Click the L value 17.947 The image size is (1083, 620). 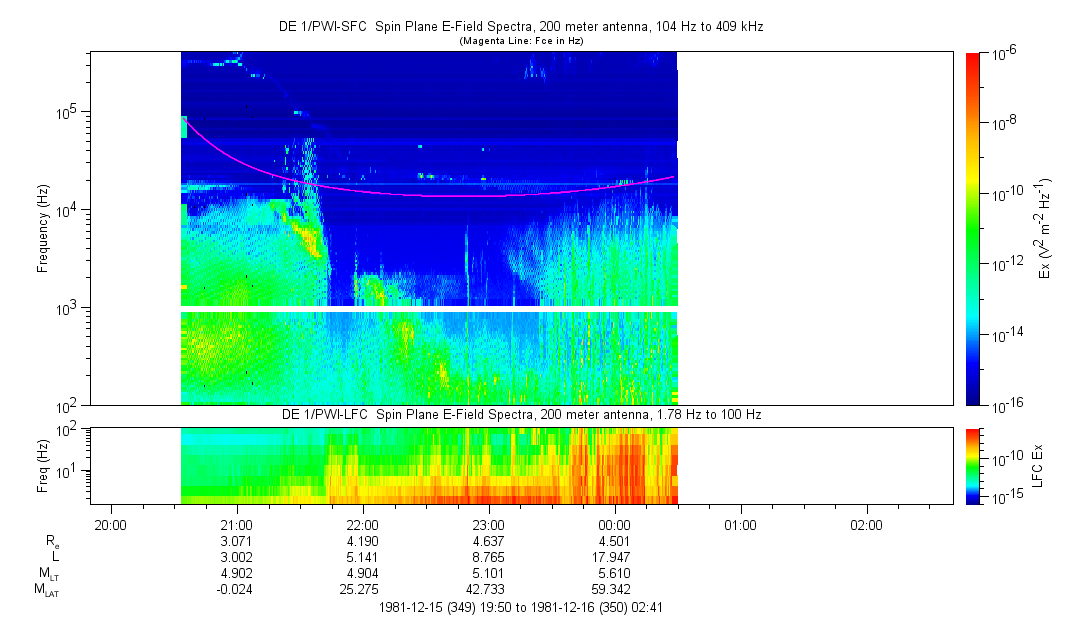point(614,557)
